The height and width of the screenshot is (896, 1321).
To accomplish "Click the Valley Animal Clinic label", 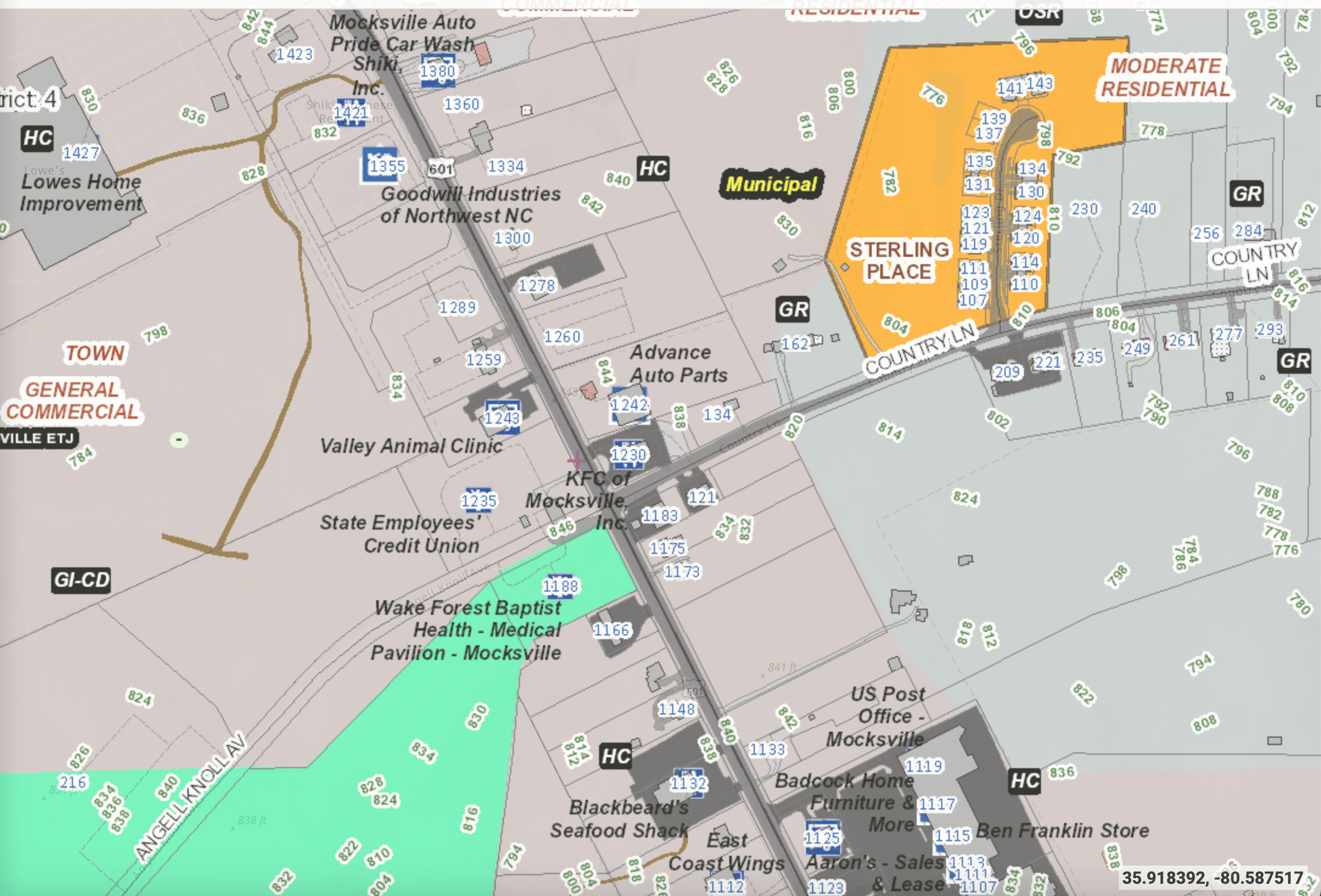I will coord(412,446).
